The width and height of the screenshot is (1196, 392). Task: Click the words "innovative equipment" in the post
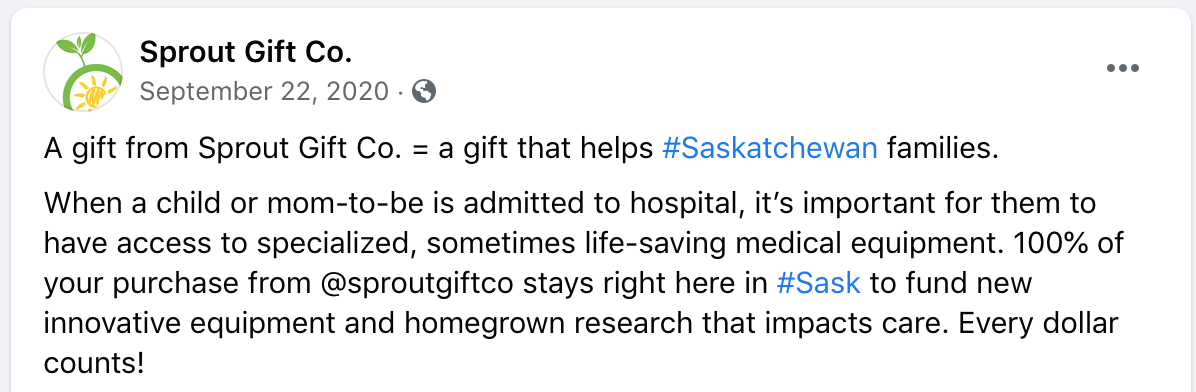click(188, 325)
